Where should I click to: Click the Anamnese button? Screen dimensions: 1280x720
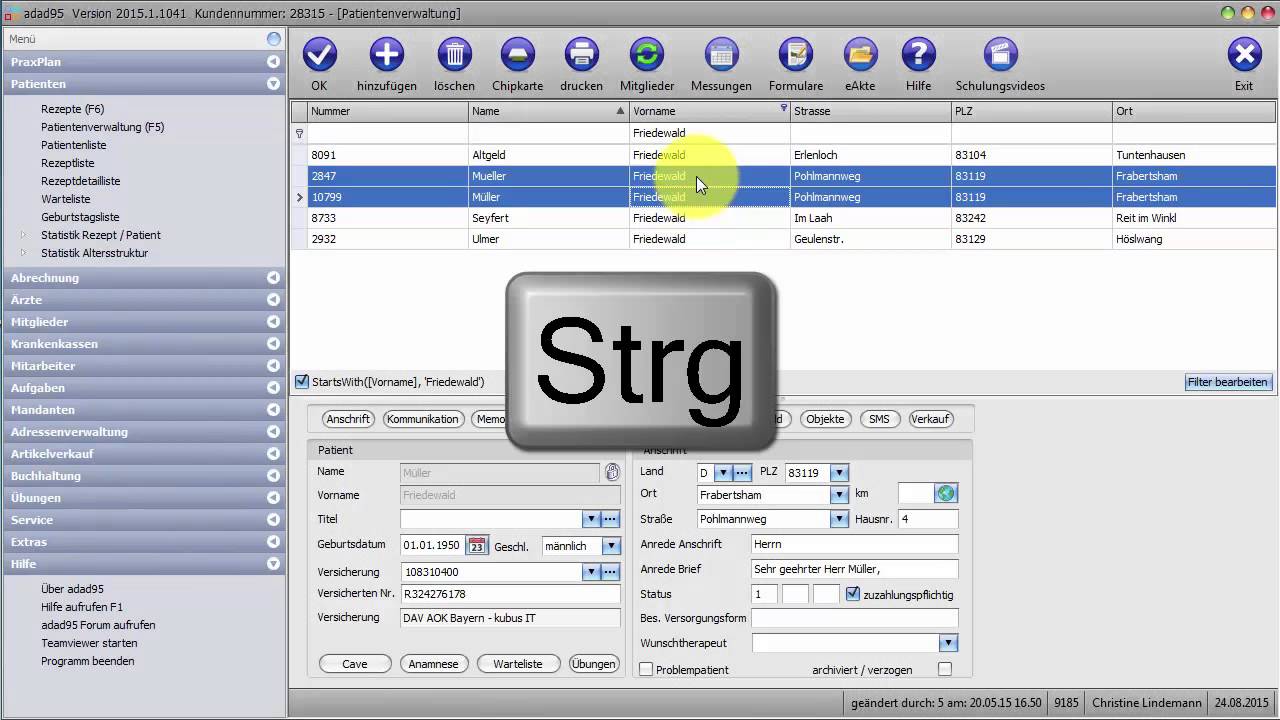coord(433,664)
